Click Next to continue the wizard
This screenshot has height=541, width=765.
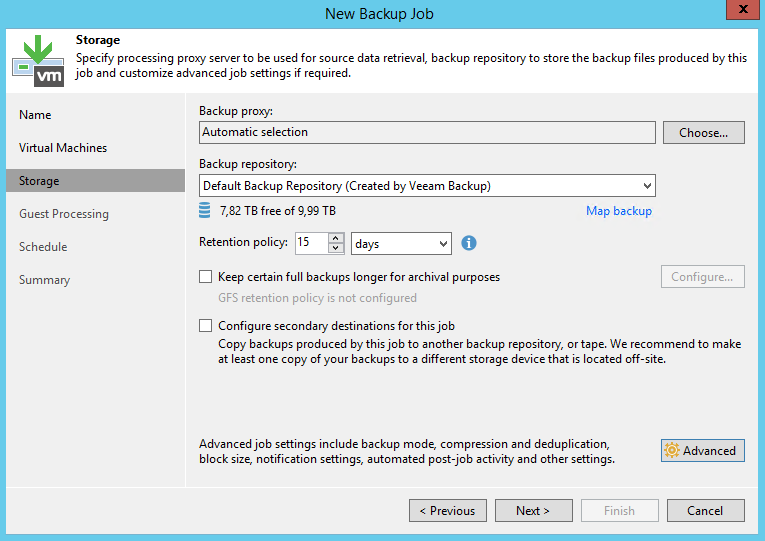[533, 511]
